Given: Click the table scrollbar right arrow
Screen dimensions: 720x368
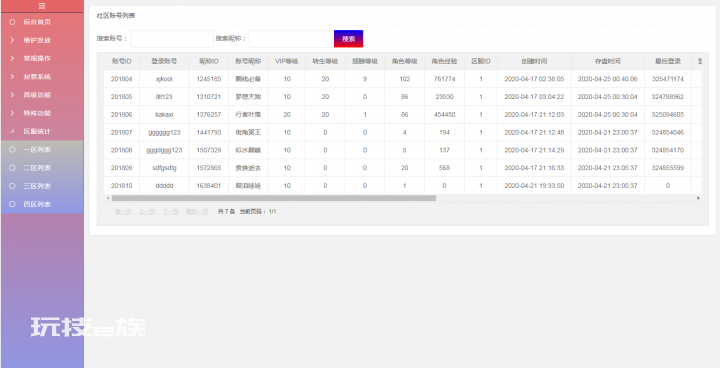Looking at the screenshot, I should (698, 198).
